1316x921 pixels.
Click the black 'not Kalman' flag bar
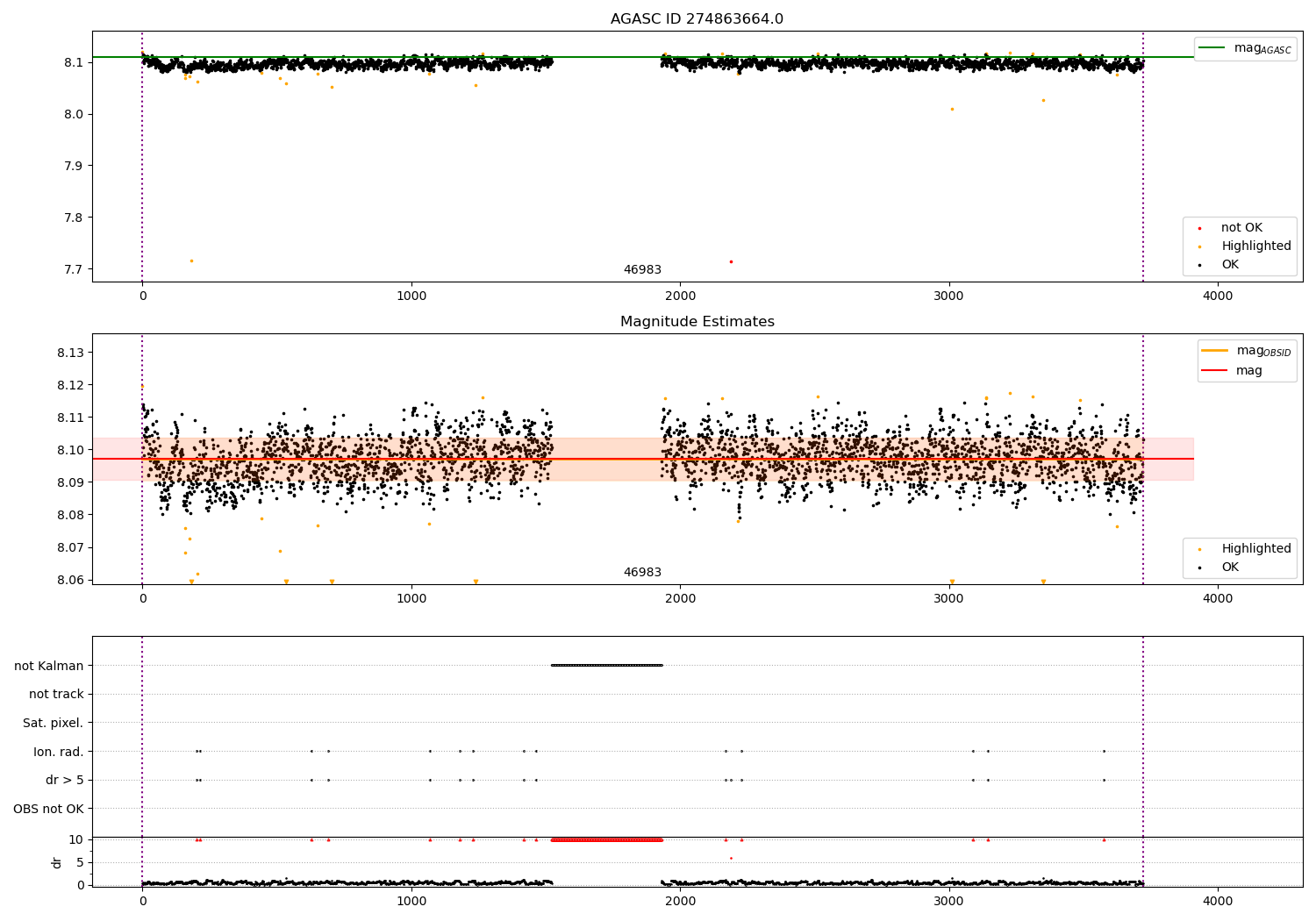[x=606, y=665]
